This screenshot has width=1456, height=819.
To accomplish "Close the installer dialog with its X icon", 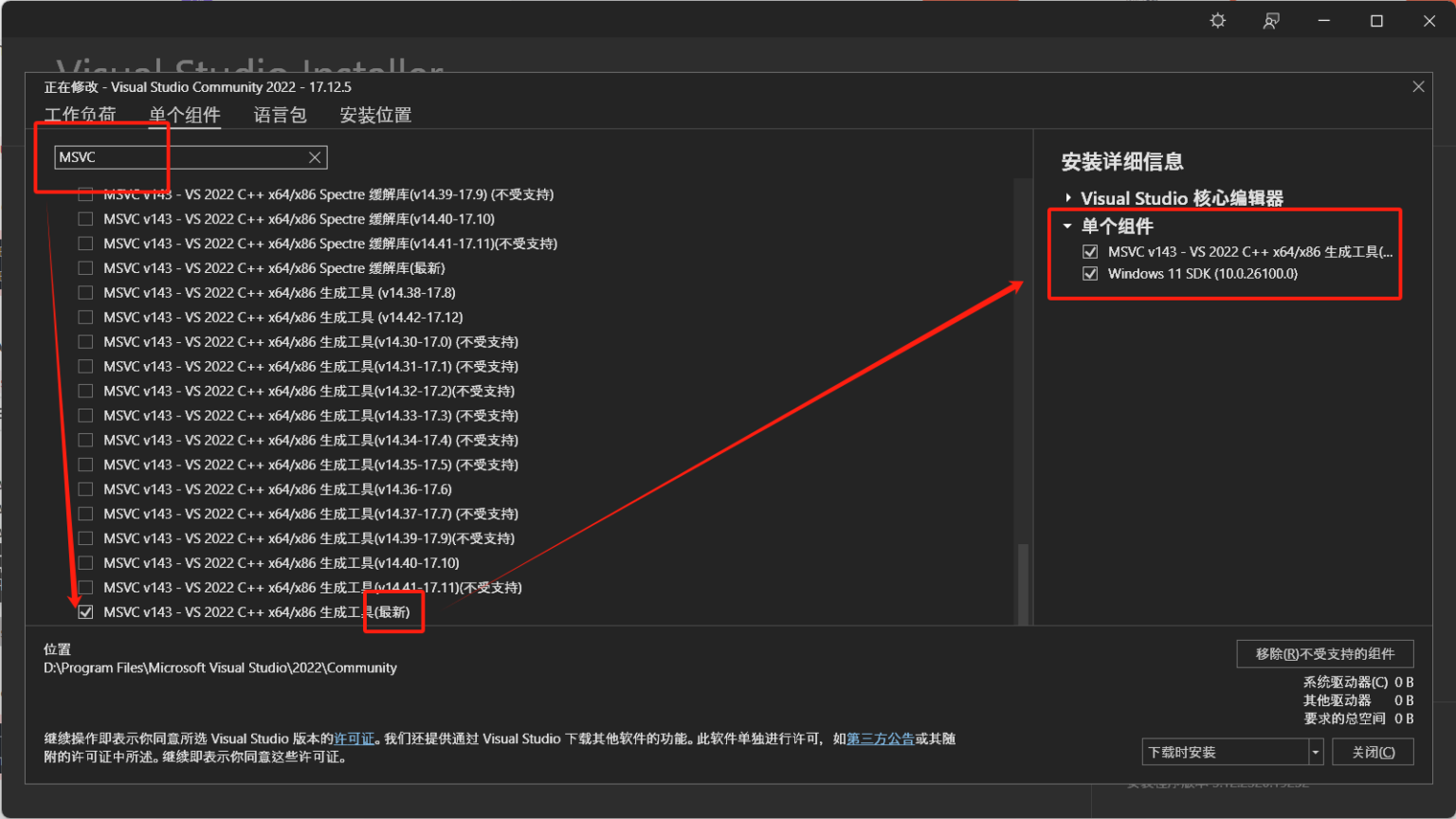I will (x=1418, y=85).
